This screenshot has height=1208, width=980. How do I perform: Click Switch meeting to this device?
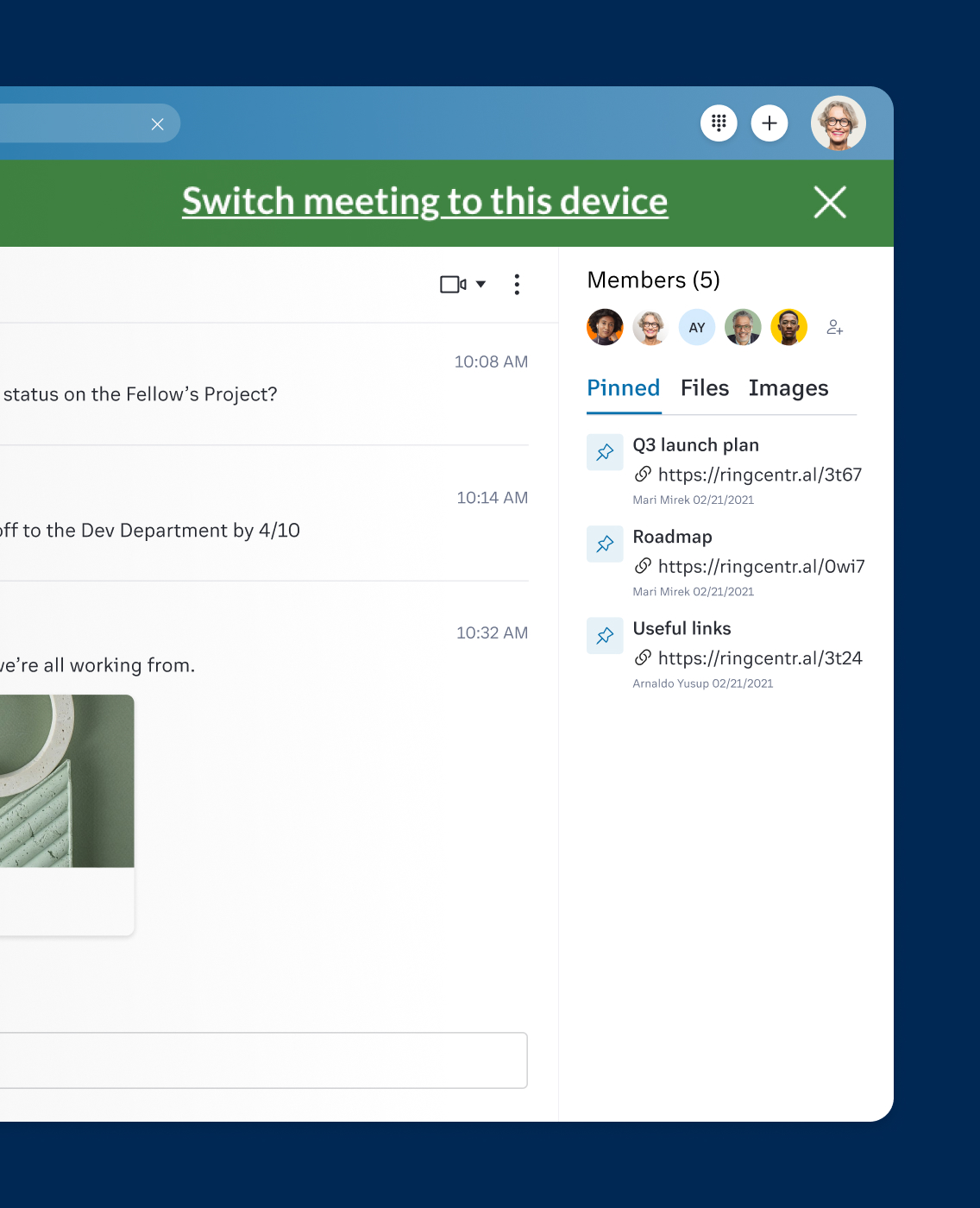[424, 201]
